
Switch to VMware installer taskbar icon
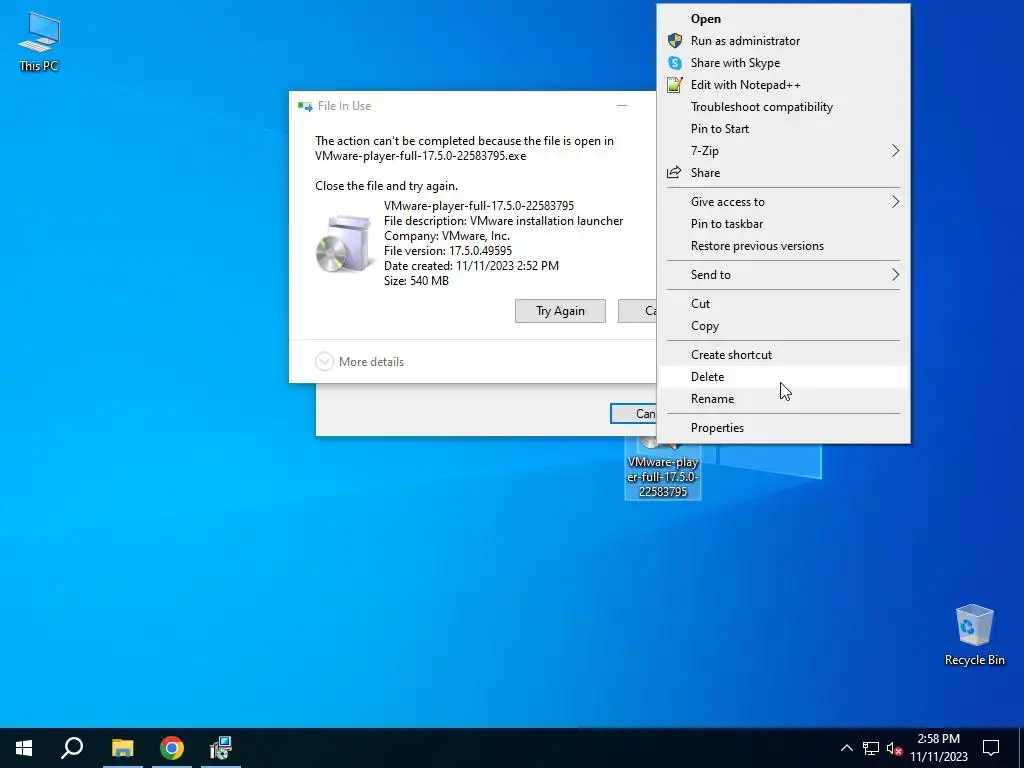(x=221, y=748)
